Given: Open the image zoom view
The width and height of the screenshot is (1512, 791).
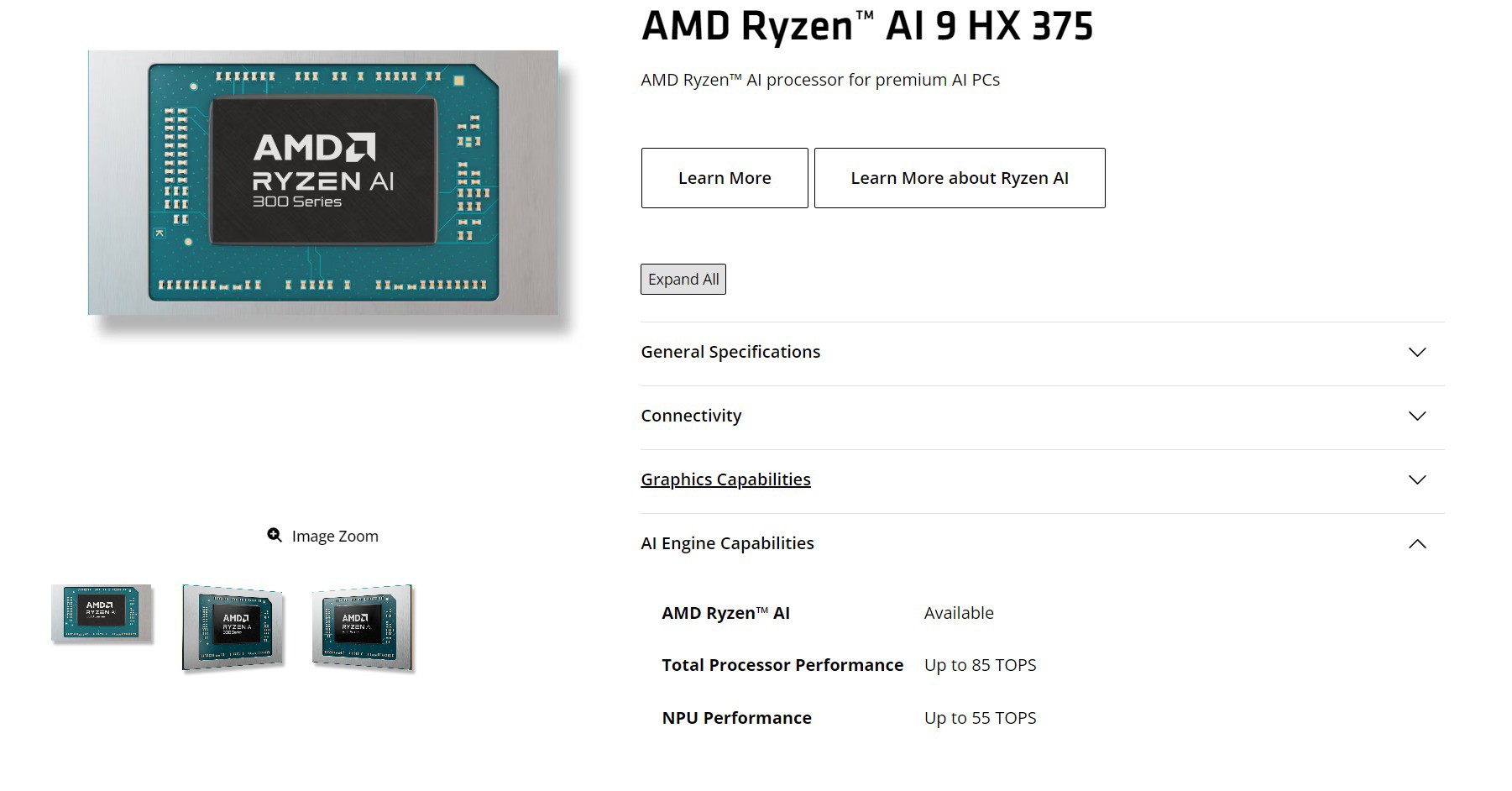Looking at the screenshot, I should click(335, 536).
